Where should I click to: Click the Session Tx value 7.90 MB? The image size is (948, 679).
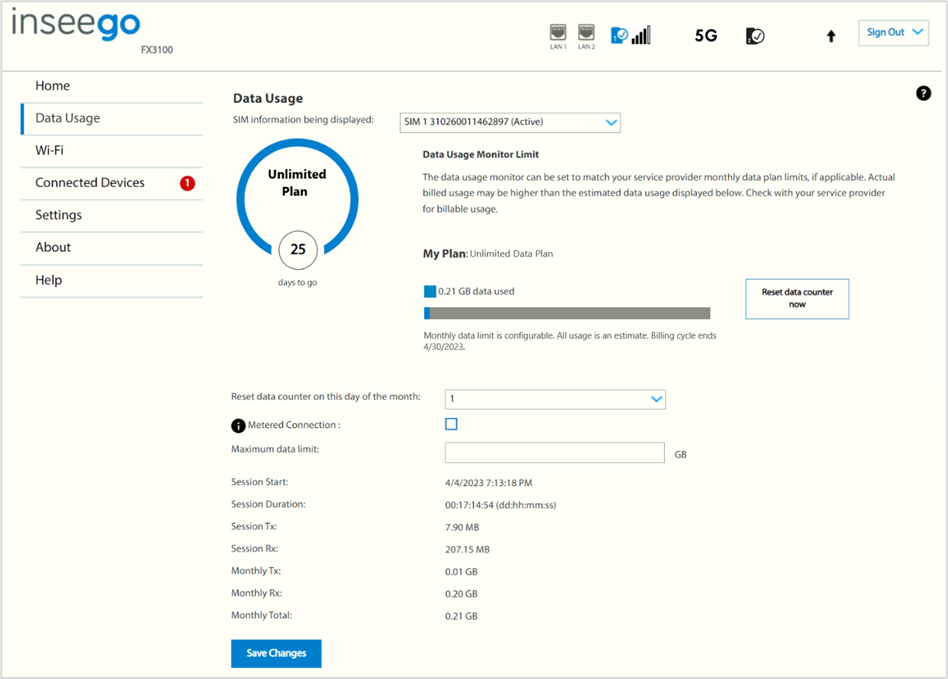click(462, 528)
